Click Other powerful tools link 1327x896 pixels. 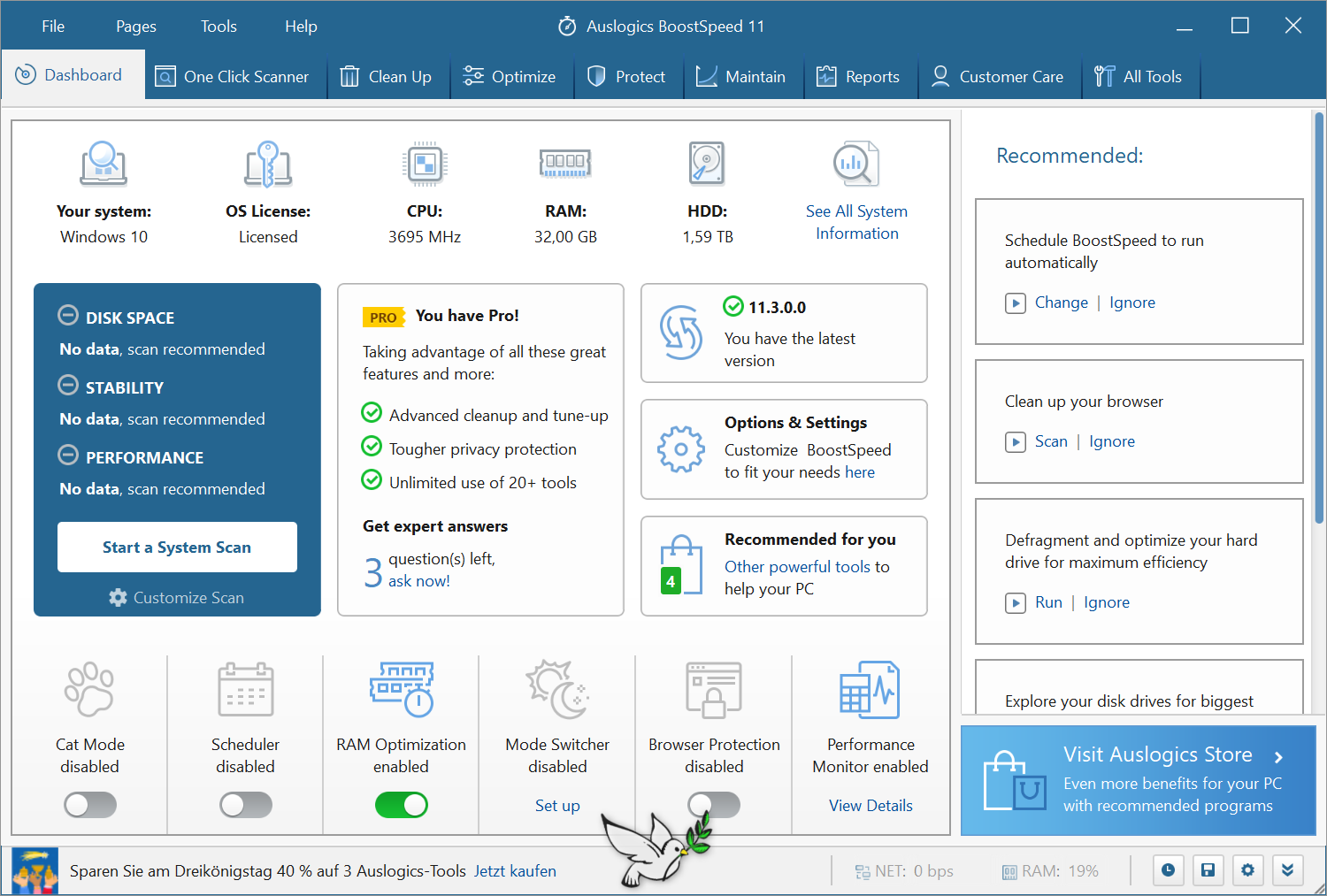[797, 567]
